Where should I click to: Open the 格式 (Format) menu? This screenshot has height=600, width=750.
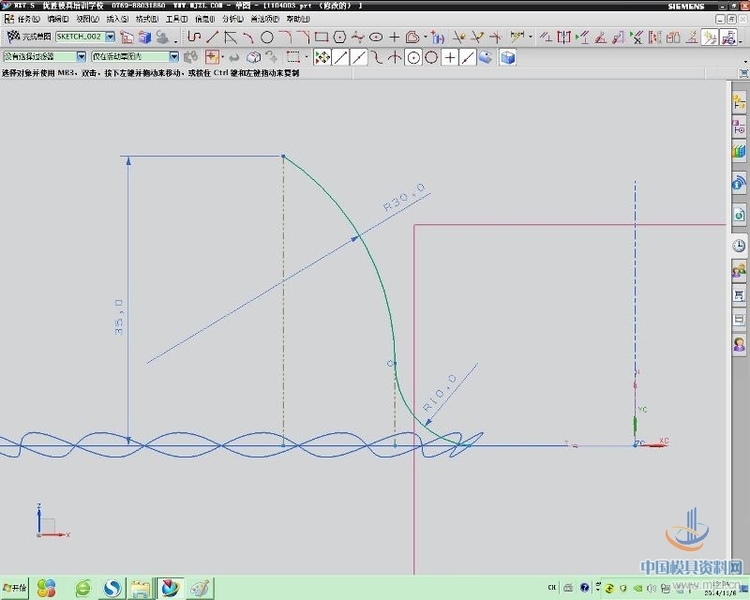pyautogui.click(x=146, y=18)
